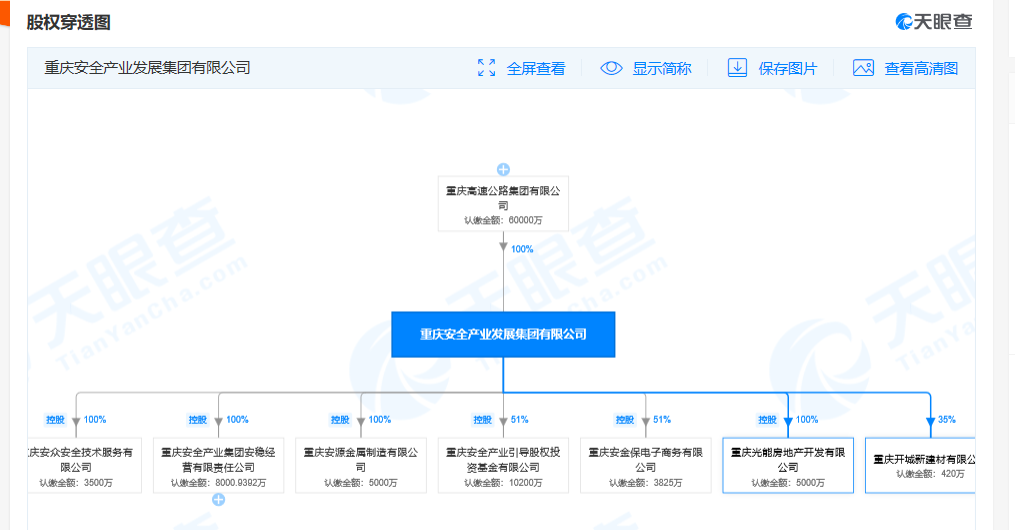Open 重庆安全产业引导股权投资基金有限公司 node
The image size is (1015, 530).
tap(503, 465)
